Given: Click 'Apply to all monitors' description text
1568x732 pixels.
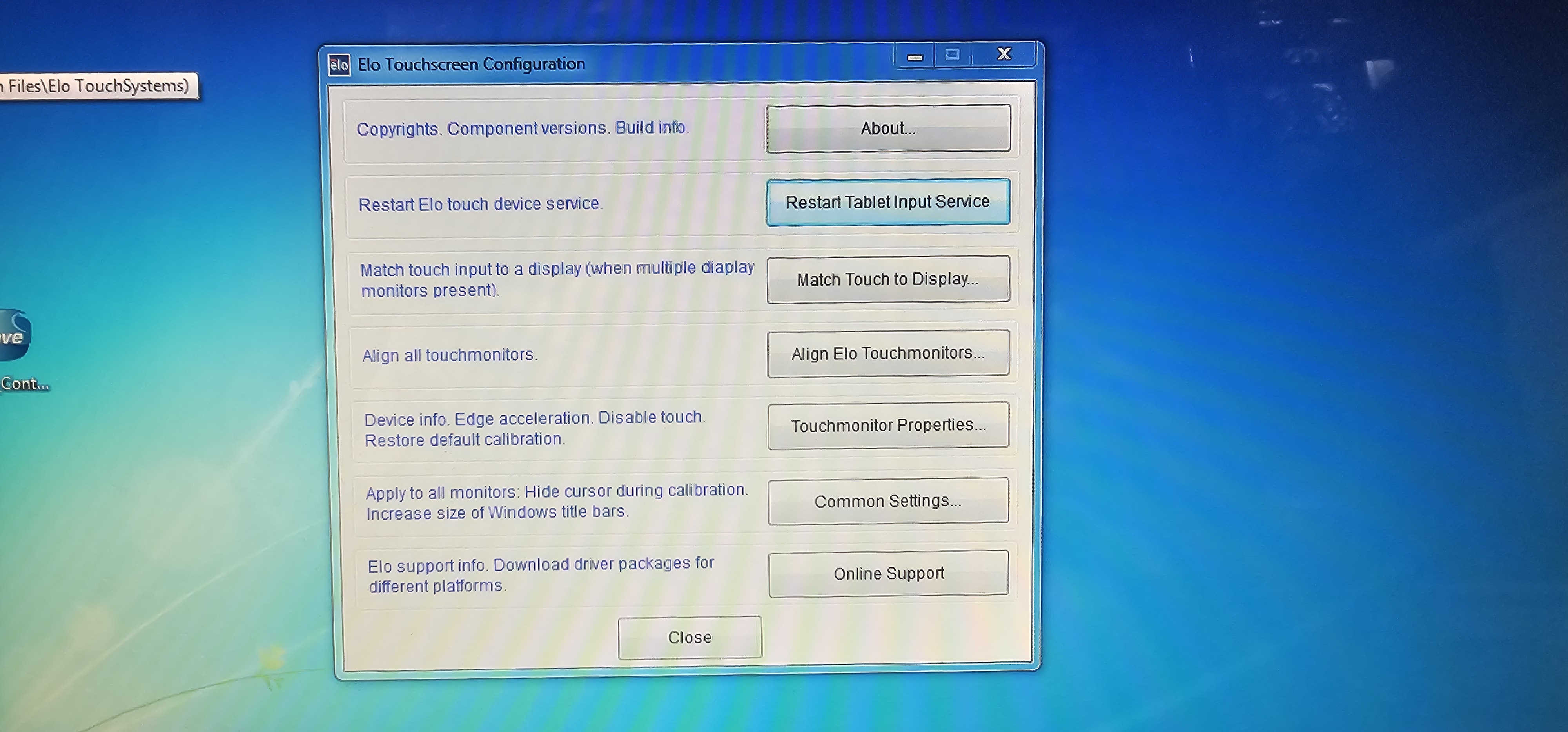Looking at the screenshot, I should [x=557, y=502].
